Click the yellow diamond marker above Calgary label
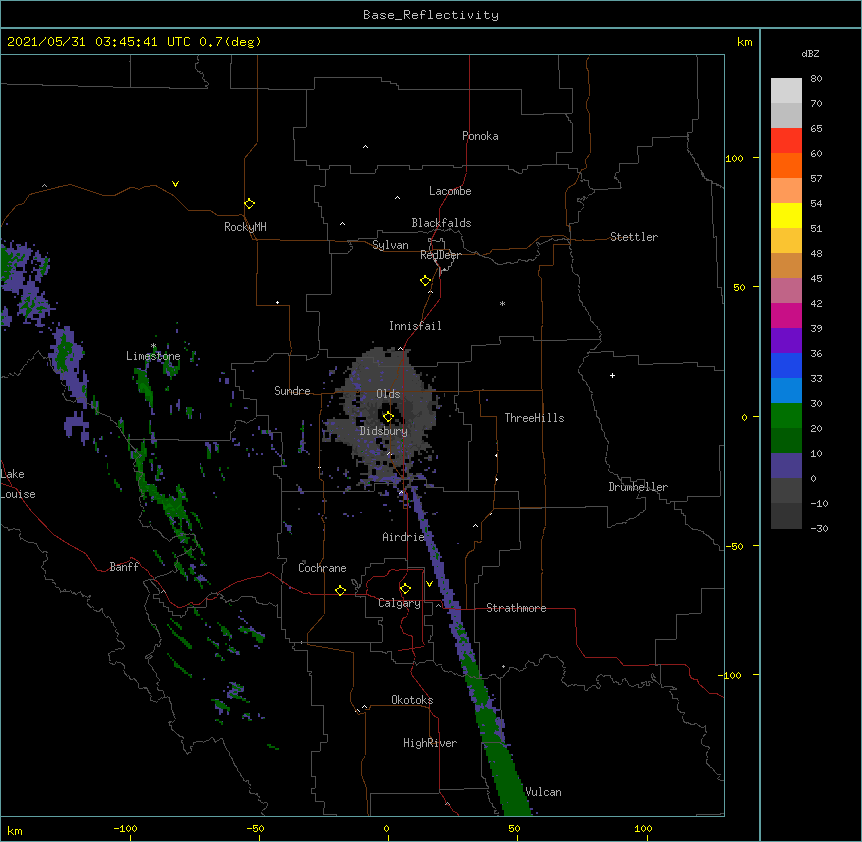The image size is (862, 842). 405,589
